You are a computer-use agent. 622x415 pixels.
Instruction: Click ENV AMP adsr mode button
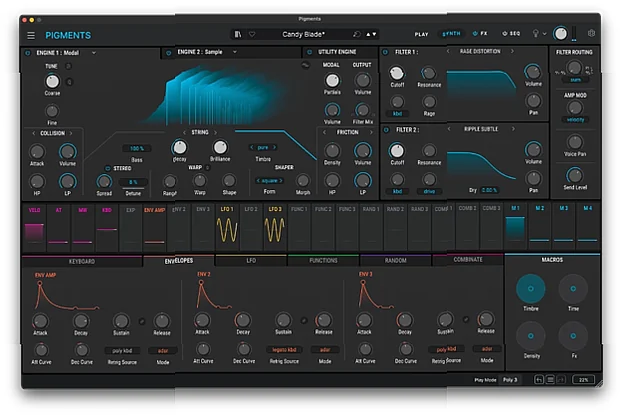(163, 351)
